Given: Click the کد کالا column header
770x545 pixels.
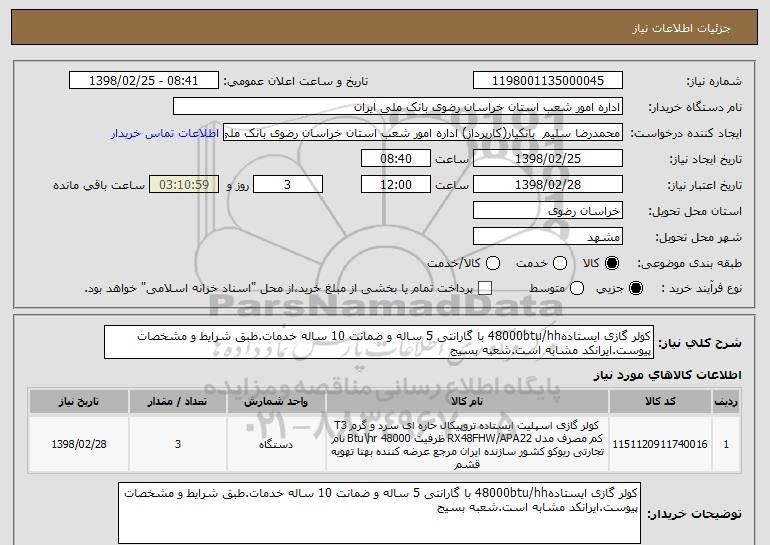Looking at the screenshot, I should pyautogui.click(x=660, y=402).
